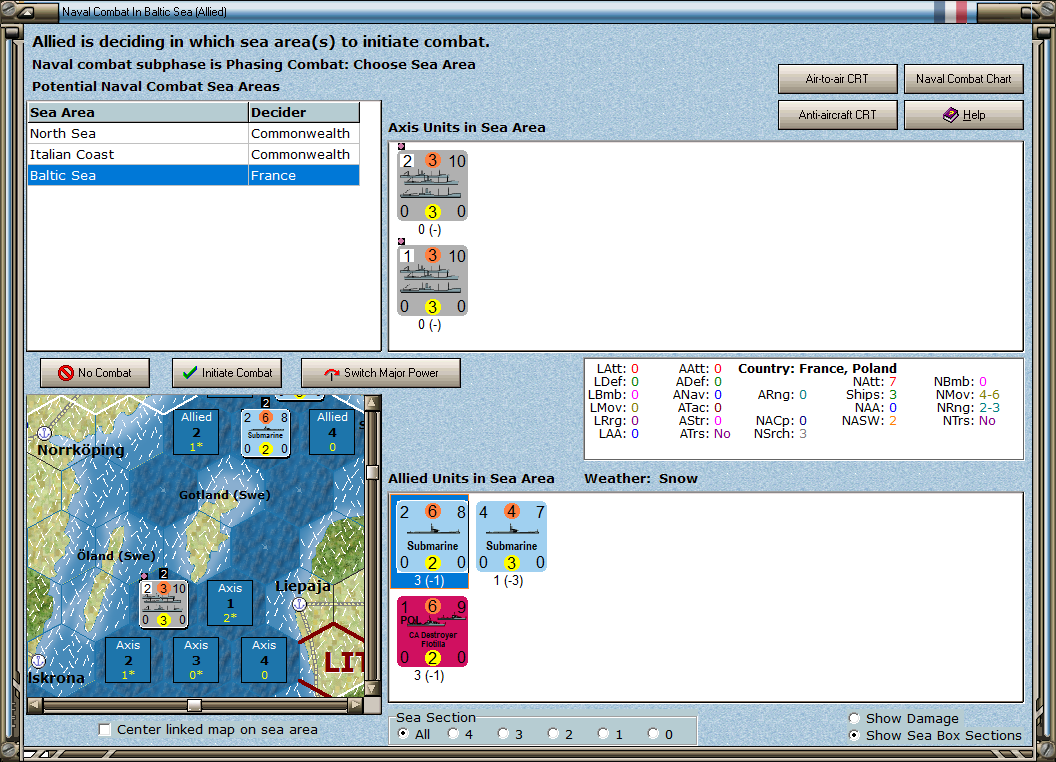The image size is (1056, 762).
Task: Select the Show Damage option
Action: [855, 718]
